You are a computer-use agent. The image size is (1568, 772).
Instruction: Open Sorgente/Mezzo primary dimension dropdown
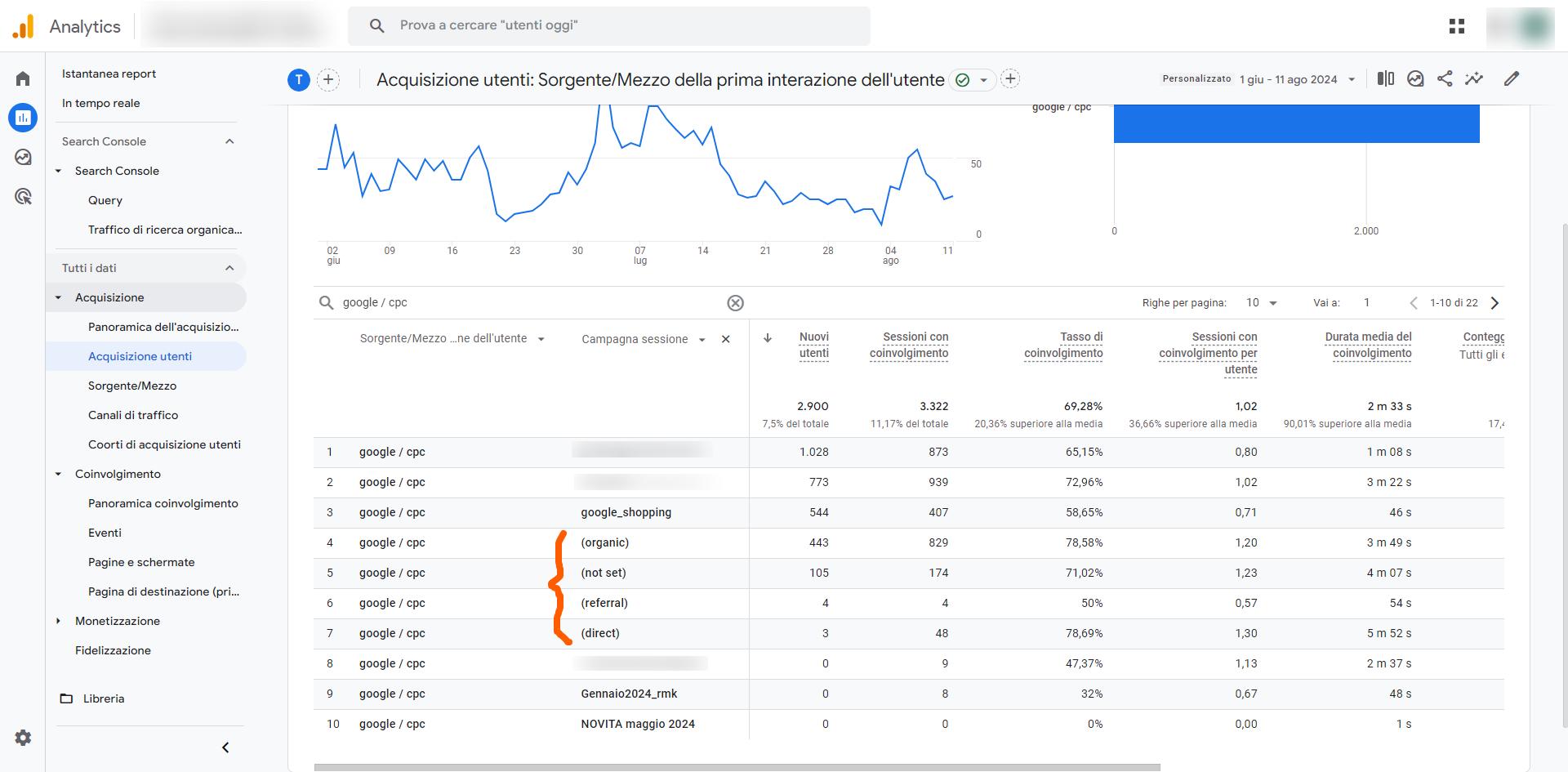(x=541, y=339)
